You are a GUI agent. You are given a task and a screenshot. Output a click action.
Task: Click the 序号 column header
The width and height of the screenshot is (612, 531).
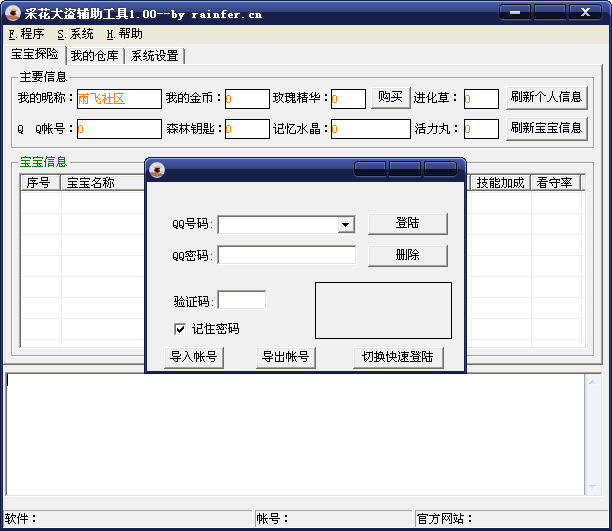(x=41, y=183)
